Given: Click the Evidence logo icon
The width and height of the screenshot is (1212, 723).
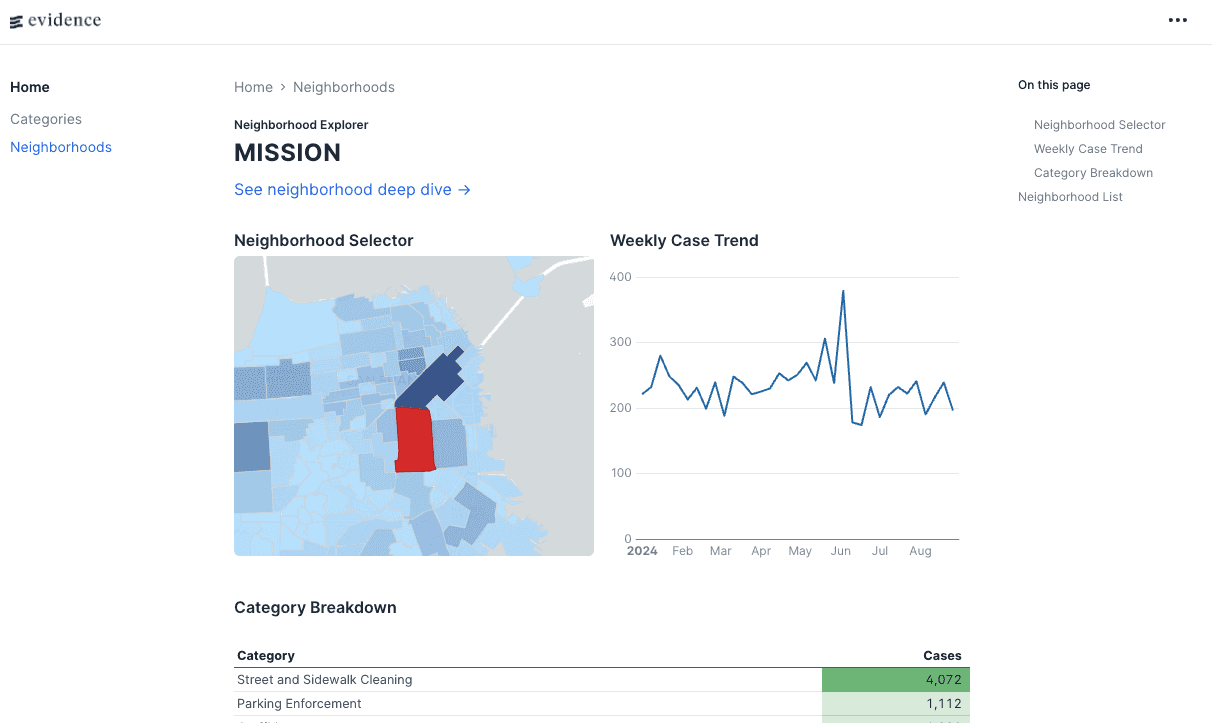Looking at the screenshot, I should pyautogui.click(x=16, y=22).
